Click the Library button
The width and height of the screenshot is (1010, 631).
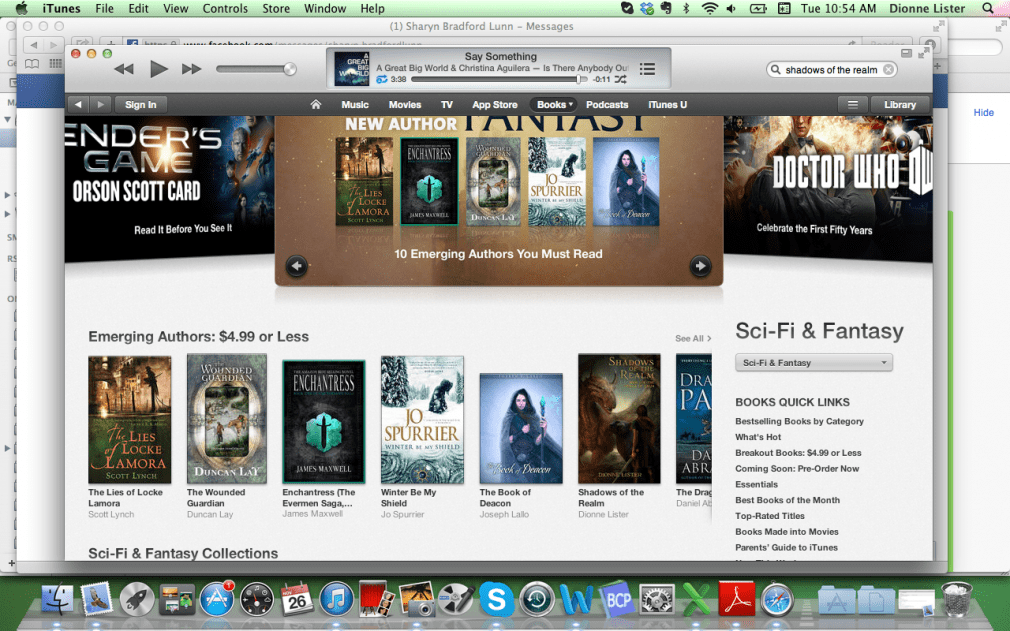click(x=900, y=104)
